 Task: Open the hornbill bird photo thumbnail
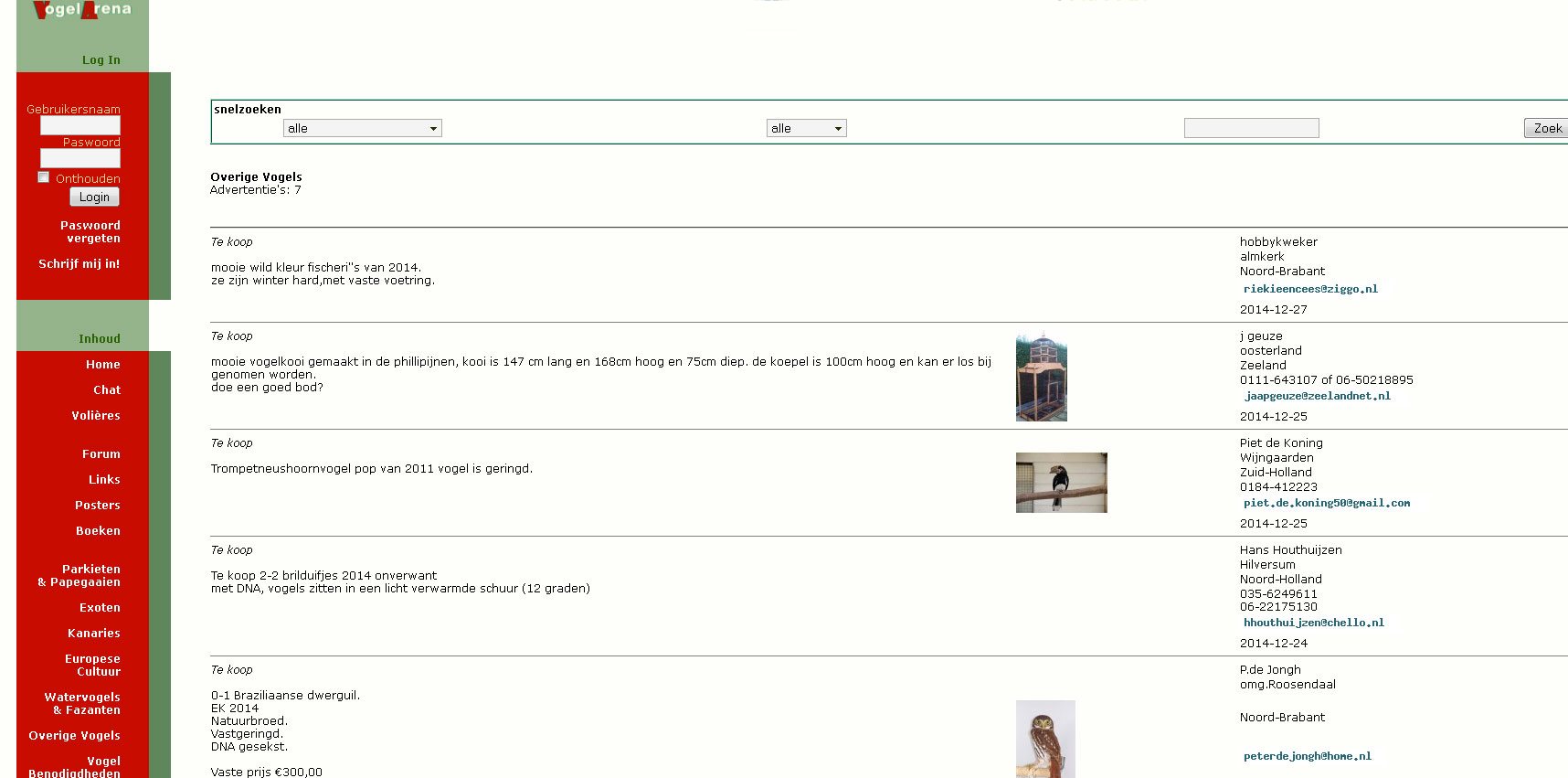tap(1061, 483)
